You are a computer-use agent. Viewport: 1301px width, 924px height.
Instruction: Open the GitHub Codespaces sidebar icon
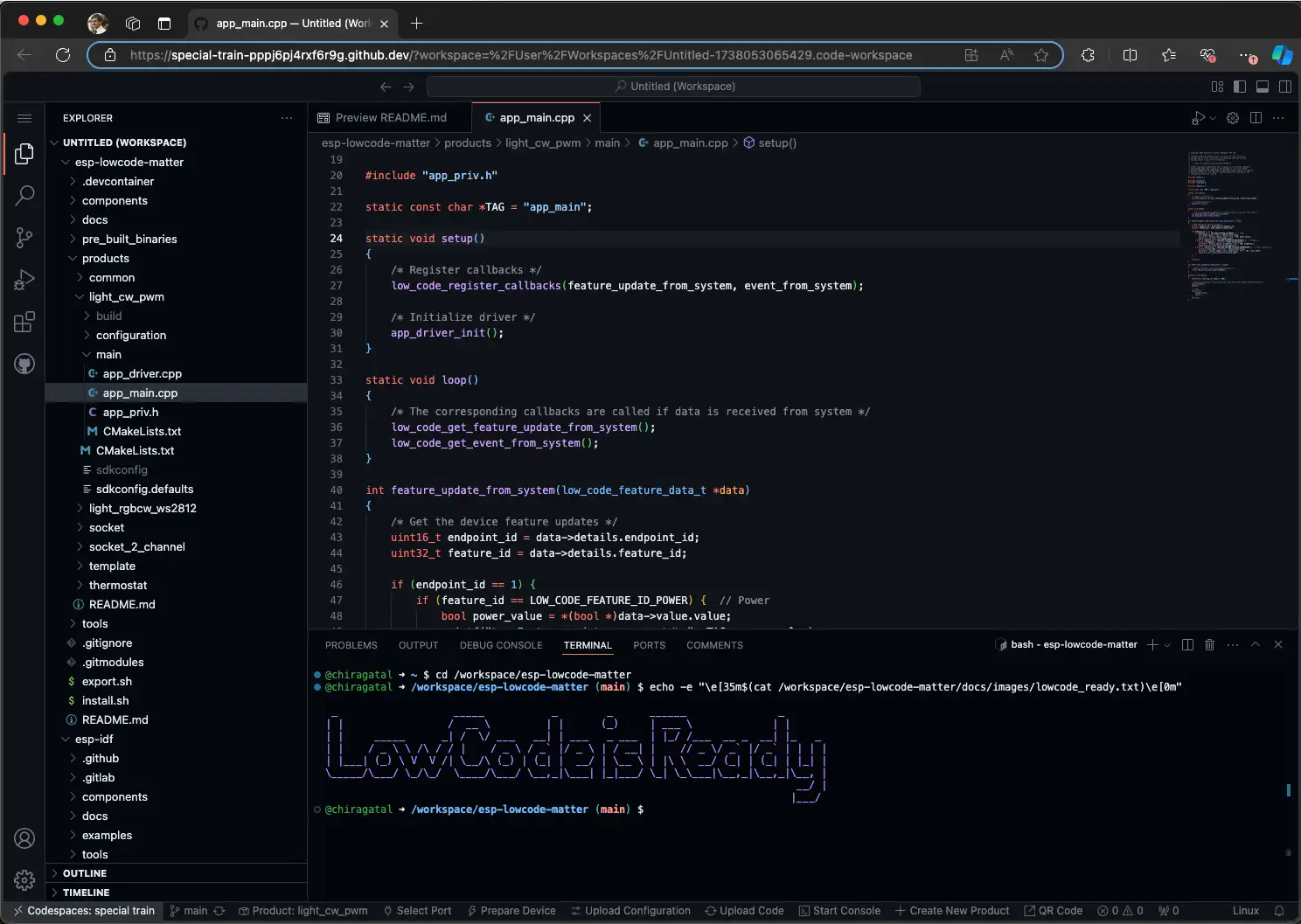[24, 364]
